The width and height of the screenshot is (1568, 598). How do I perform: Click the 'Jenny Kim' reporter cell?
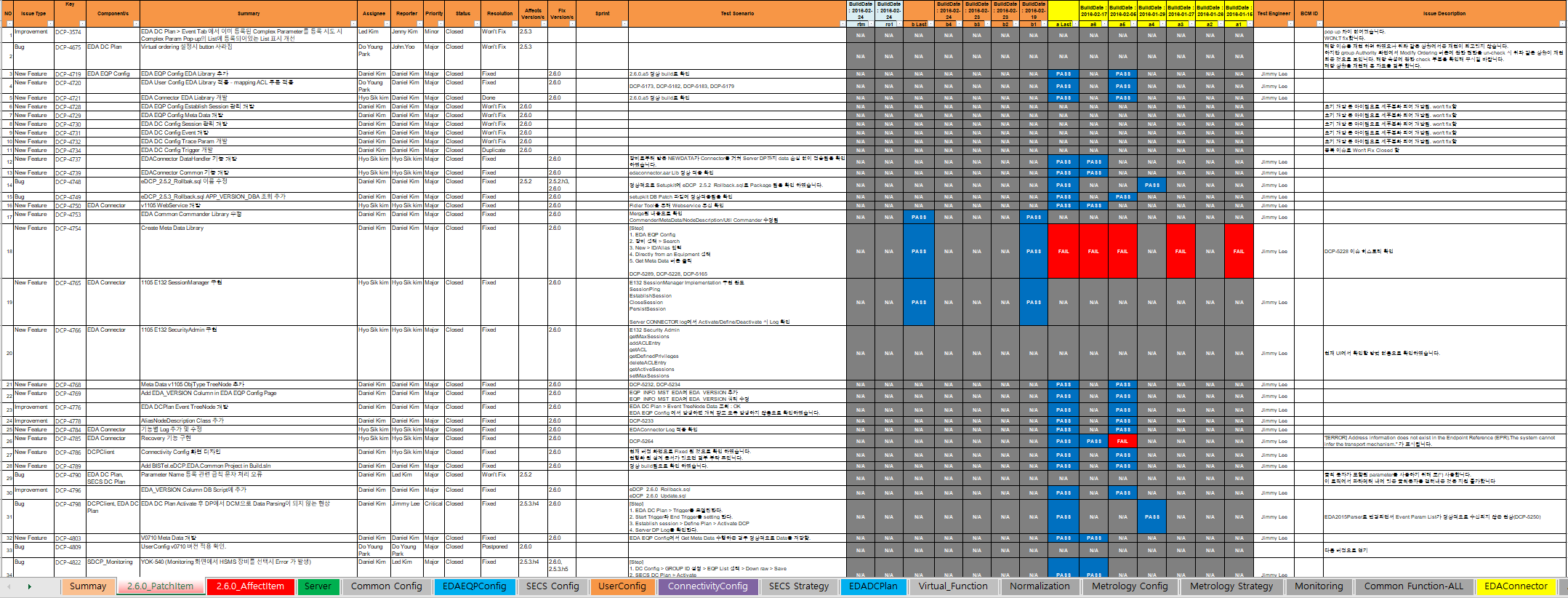click(407, 35)
